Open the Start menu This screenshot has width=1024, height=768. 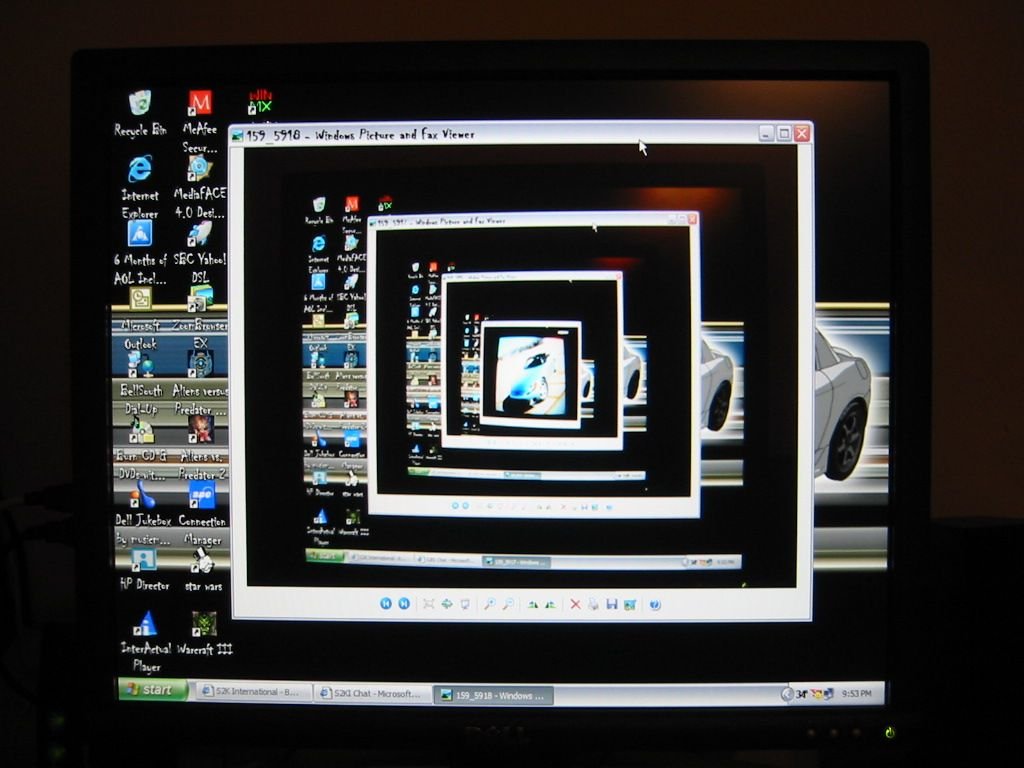click(x=152, y=690)
